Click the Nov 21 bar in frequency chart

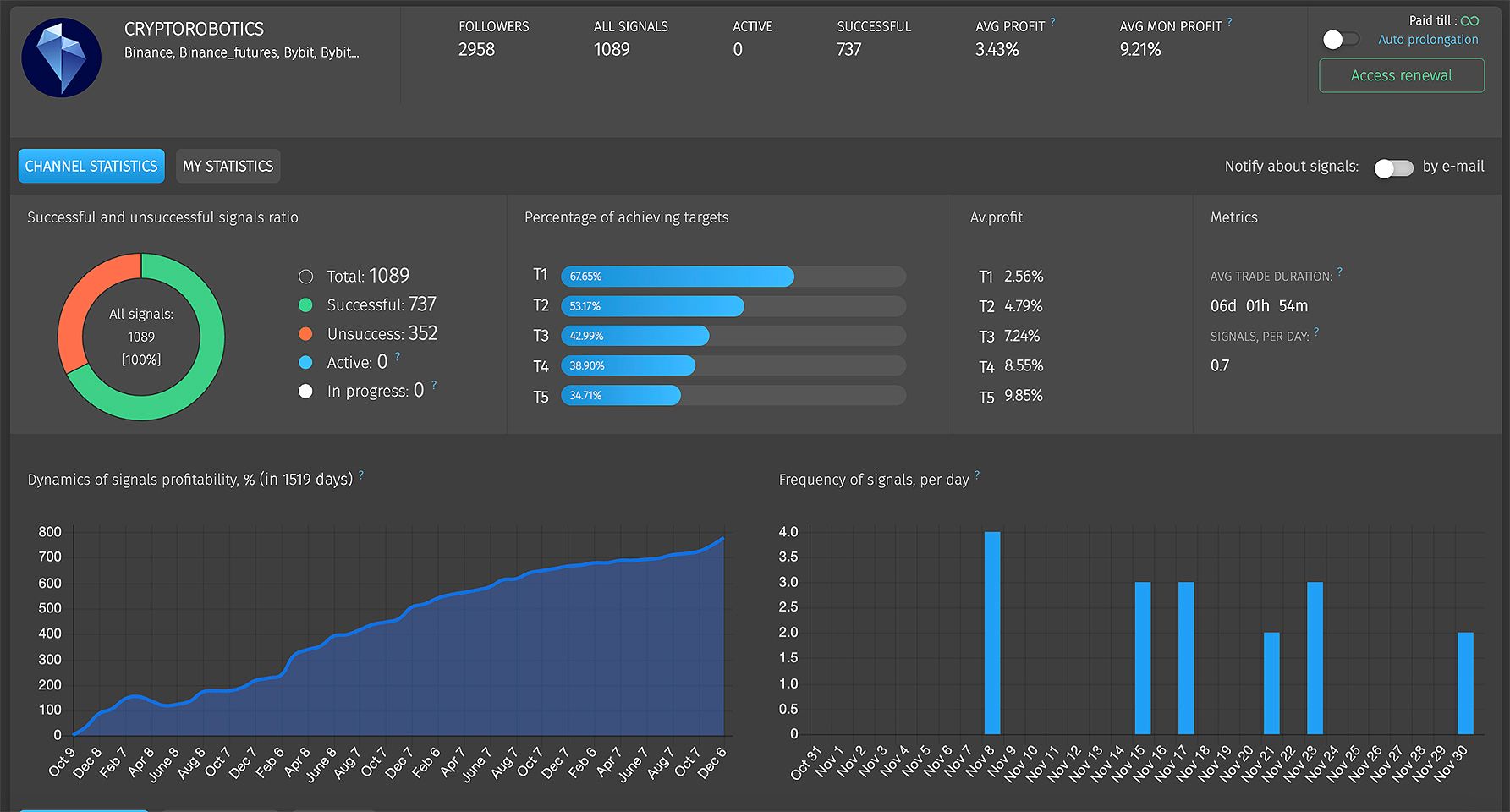pos(1271,683)
